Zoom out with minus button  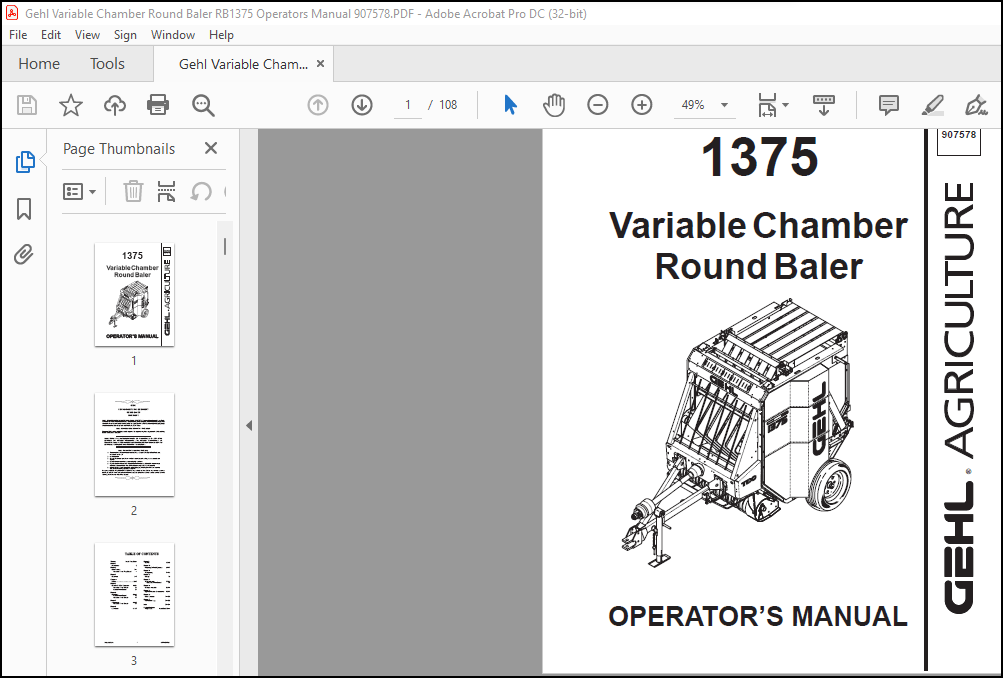click(x=597, y=105)
